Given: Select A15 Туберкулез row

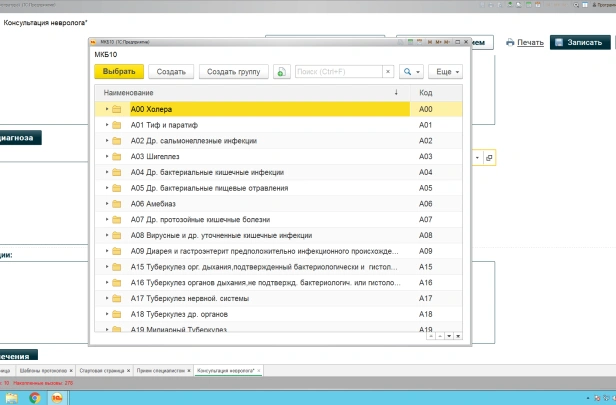Looking at the screenshot, I should [250, 267].
